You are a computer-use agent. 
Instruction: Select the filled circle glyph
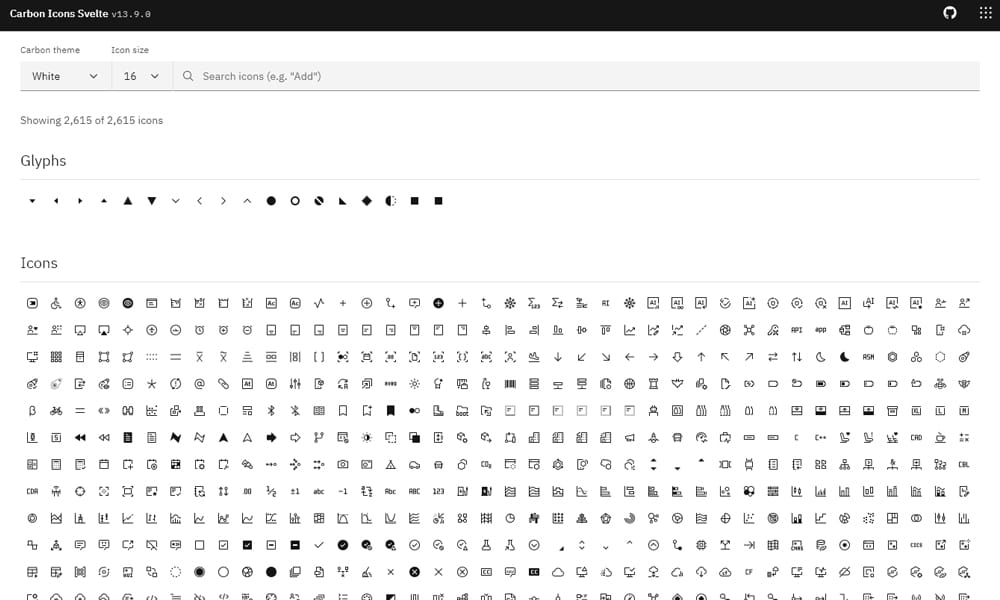click(x=271, y=201)
